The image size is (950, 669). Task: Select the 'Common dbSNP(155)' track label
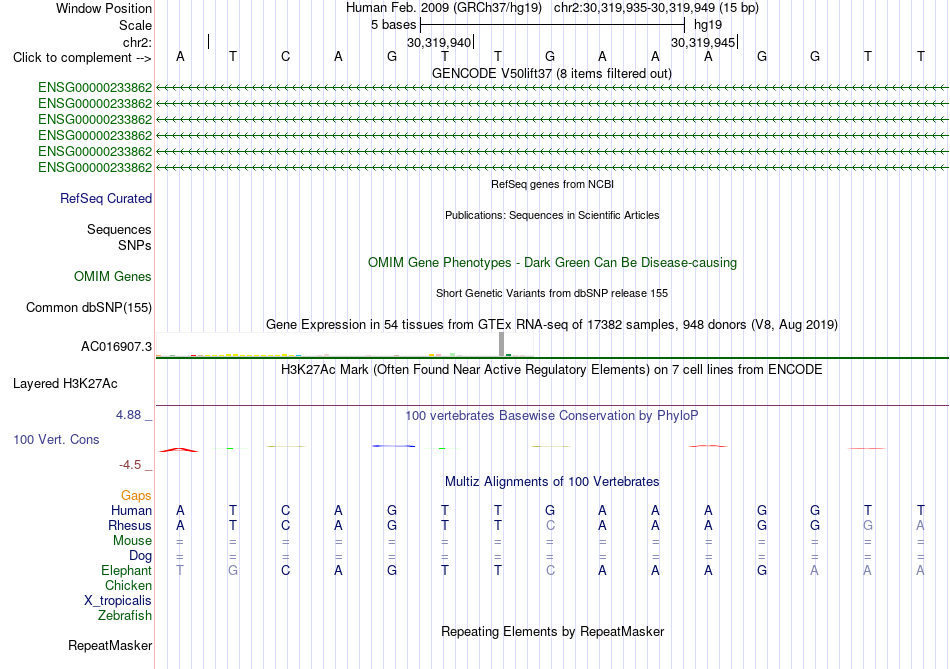point(88,307)
